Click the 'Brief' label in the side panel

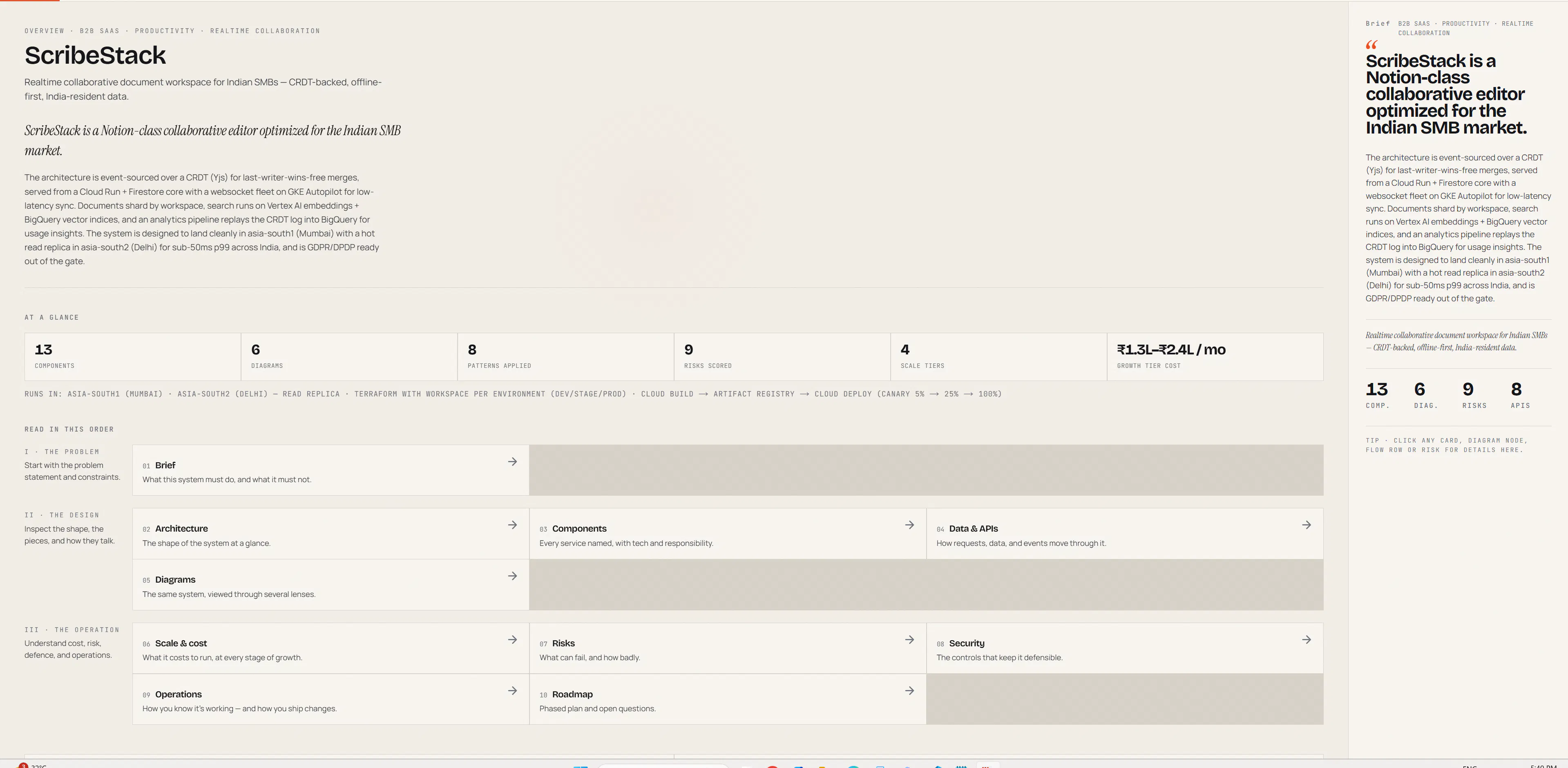tap(1378, 24)
